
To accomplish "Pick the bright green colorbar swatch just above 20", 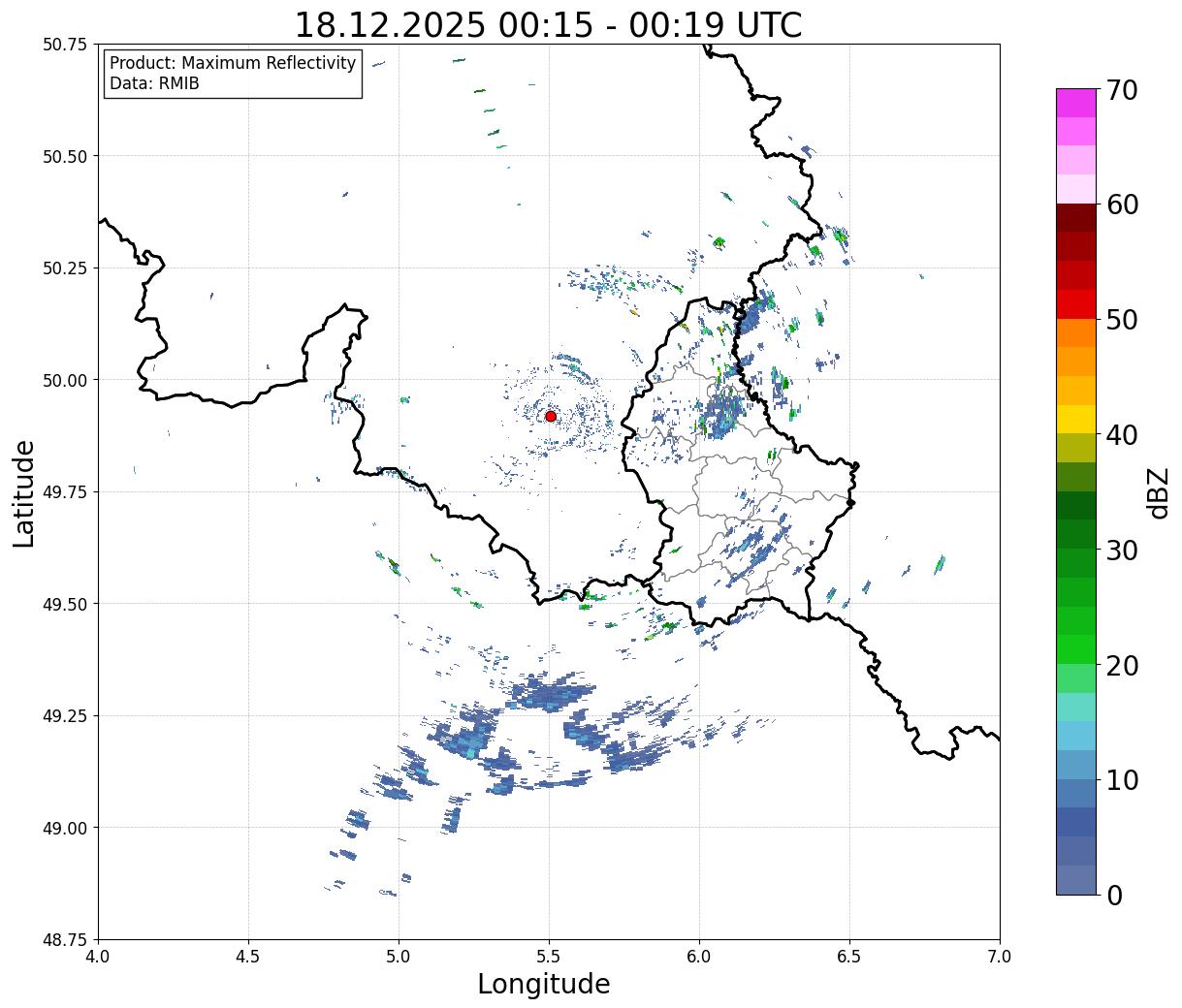I will click(x=1076, y=649).
